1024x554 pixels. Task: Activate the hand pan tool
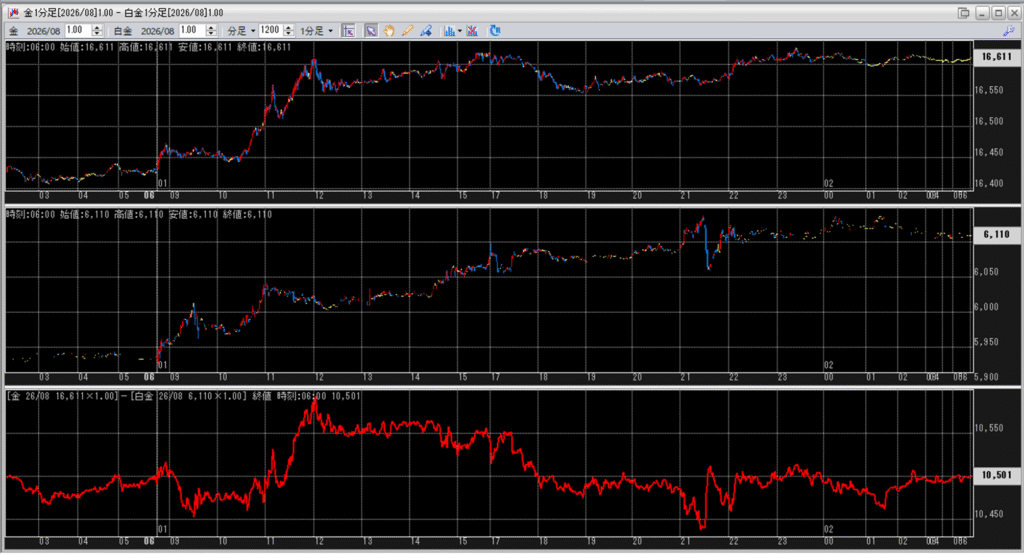[389, 31]
